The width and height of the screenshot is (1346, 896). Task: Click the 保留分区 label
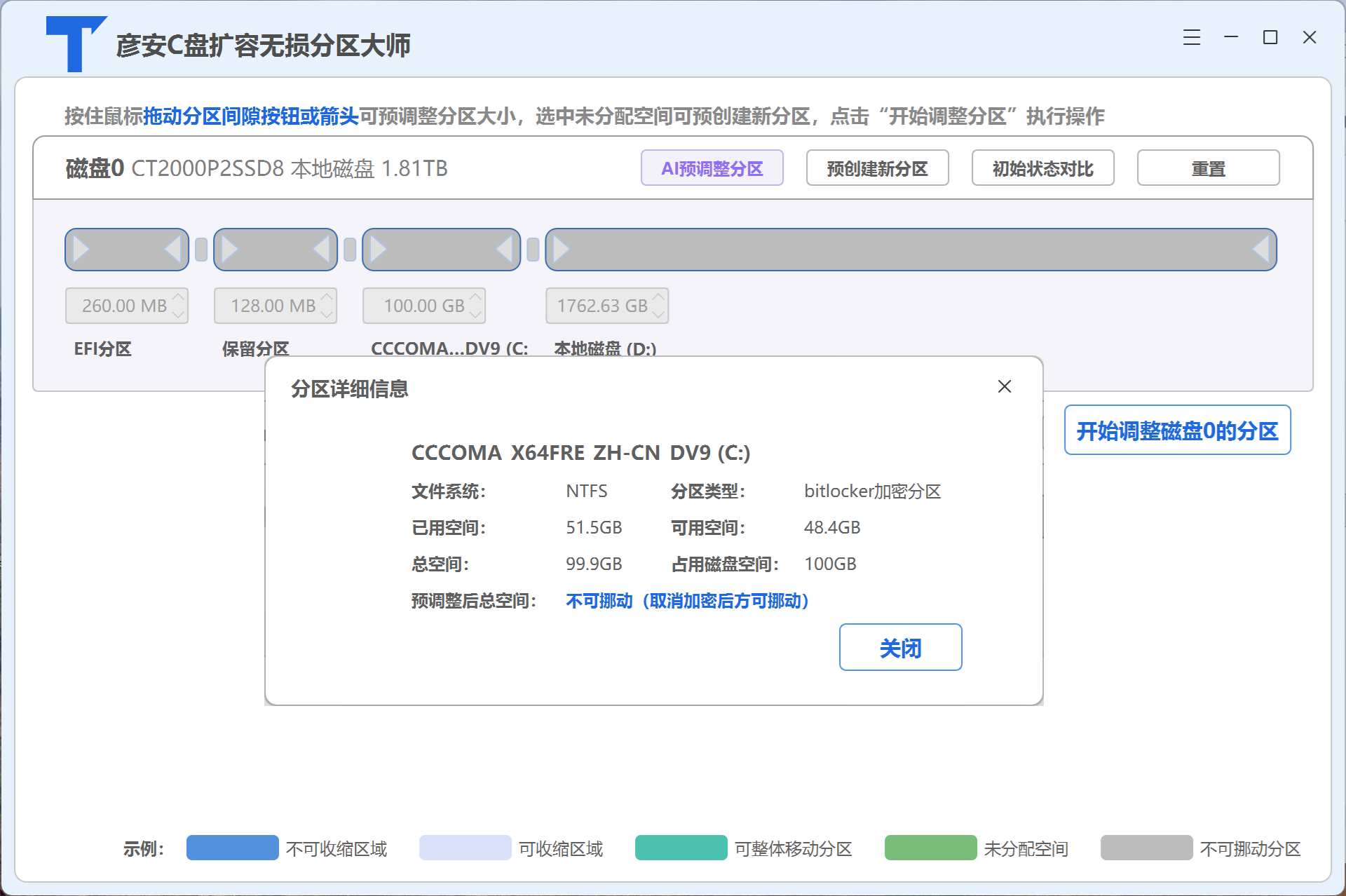[x=256, y=349]
